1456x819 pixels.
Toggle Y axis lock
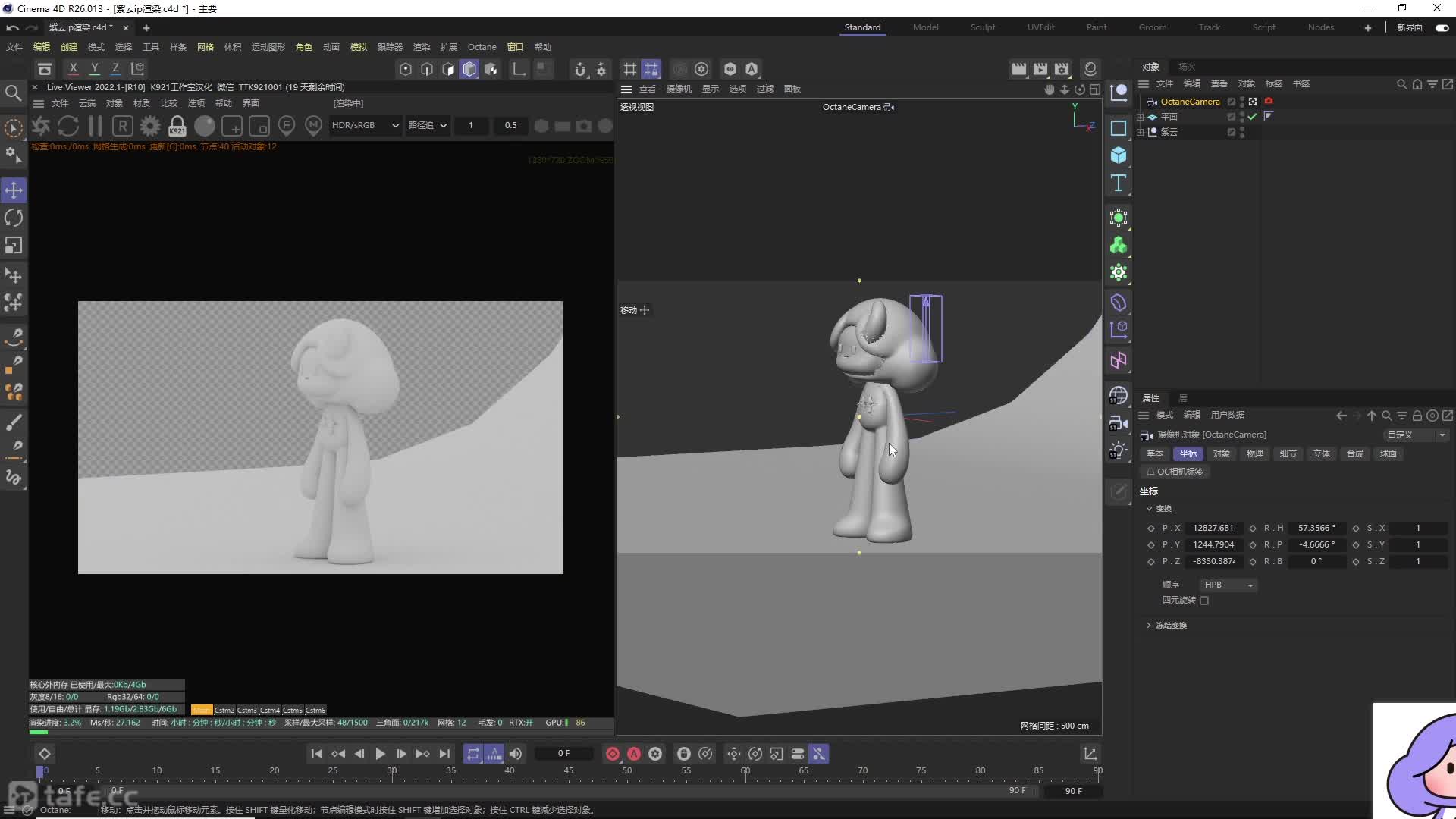point(95,68)
